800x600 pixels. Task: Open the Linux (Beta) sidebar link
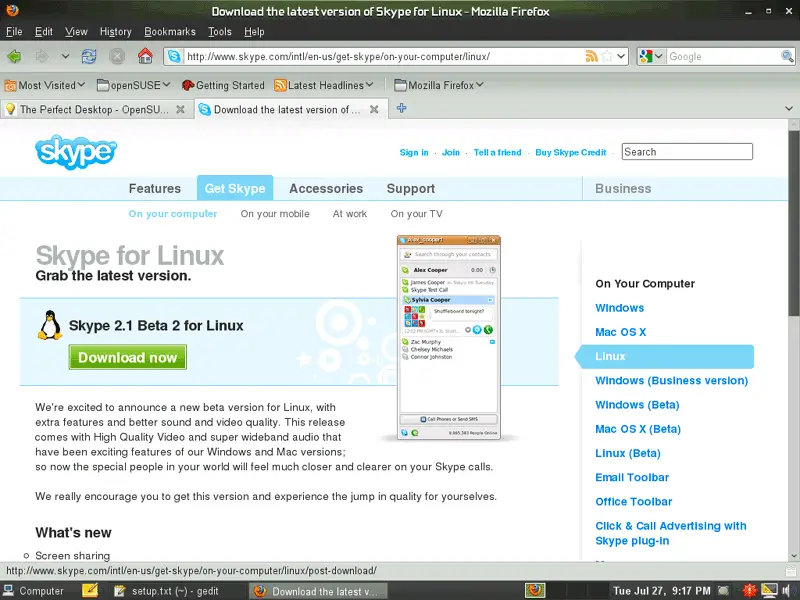628,453
